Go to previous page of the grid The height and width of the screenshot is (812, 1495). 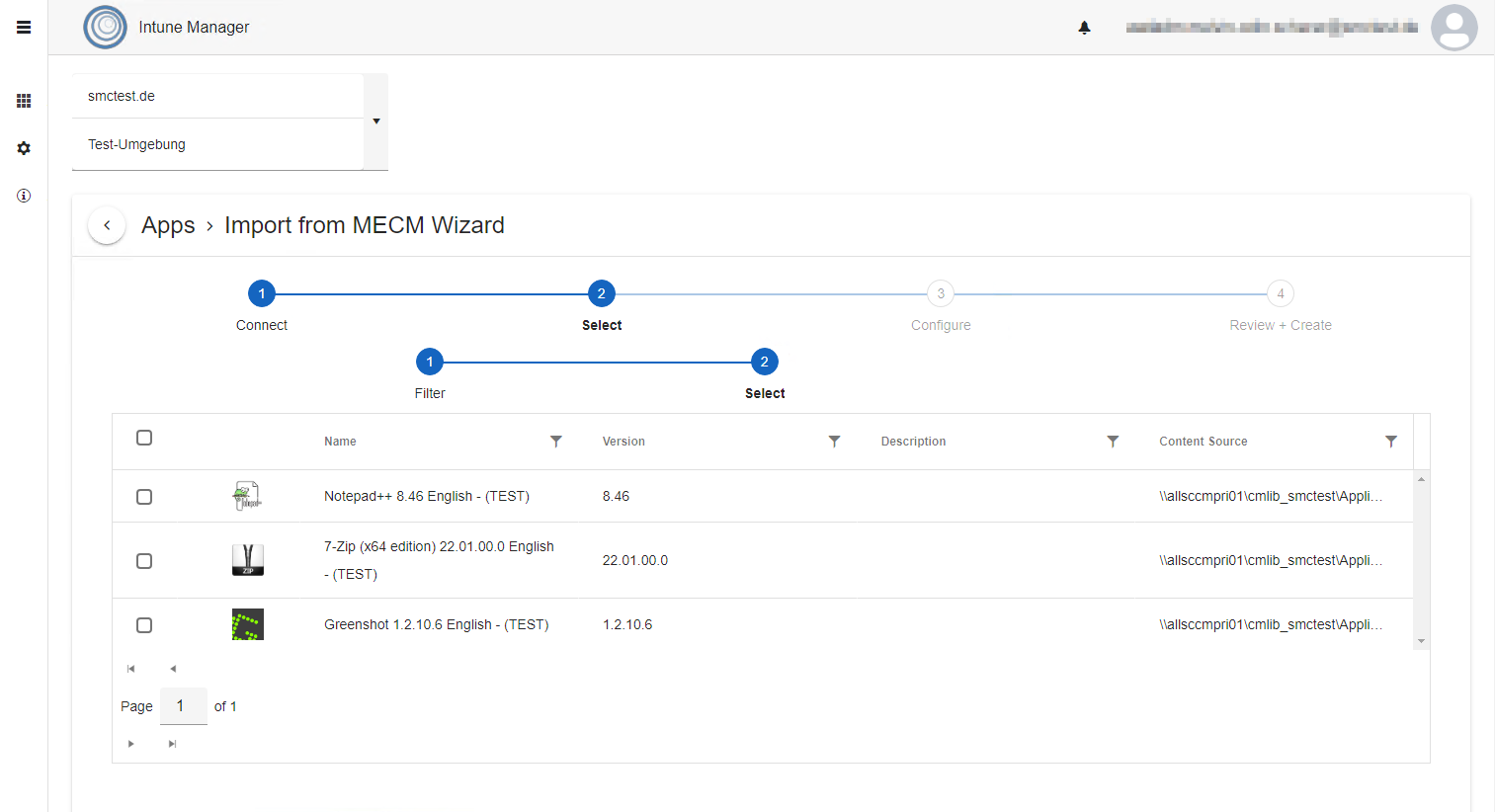pos(173,669)
